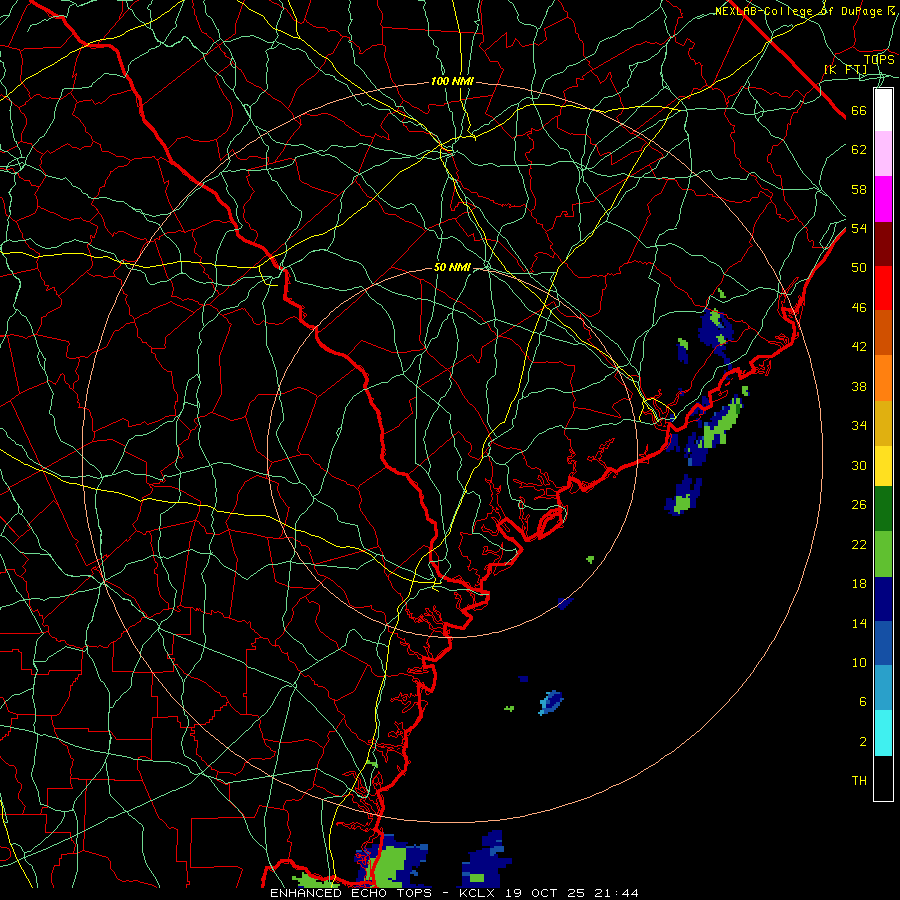900x900 pixels.
Task: Click the navy blue legend band
Action: (883, 599)
